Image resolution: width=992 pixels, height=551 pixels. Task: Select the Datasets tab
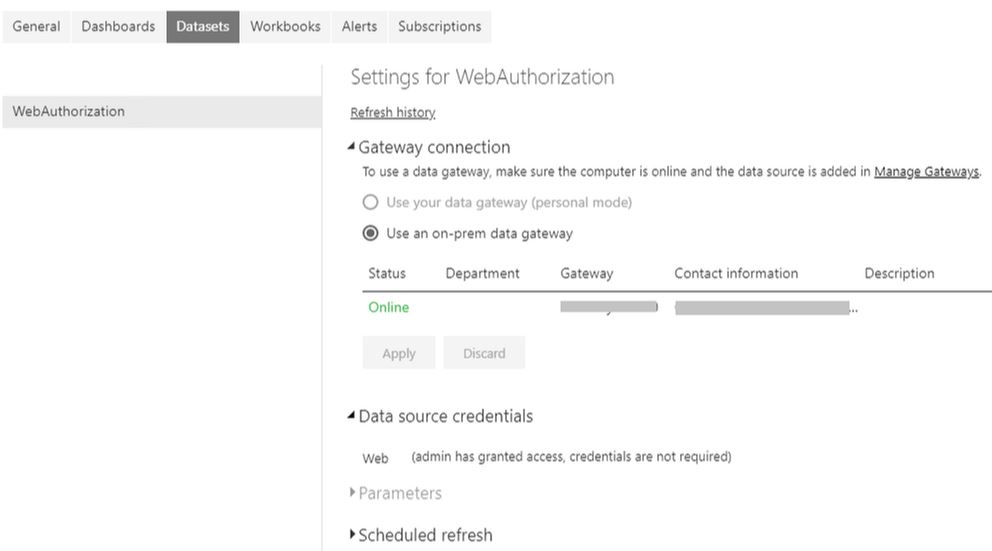(202, 27)
